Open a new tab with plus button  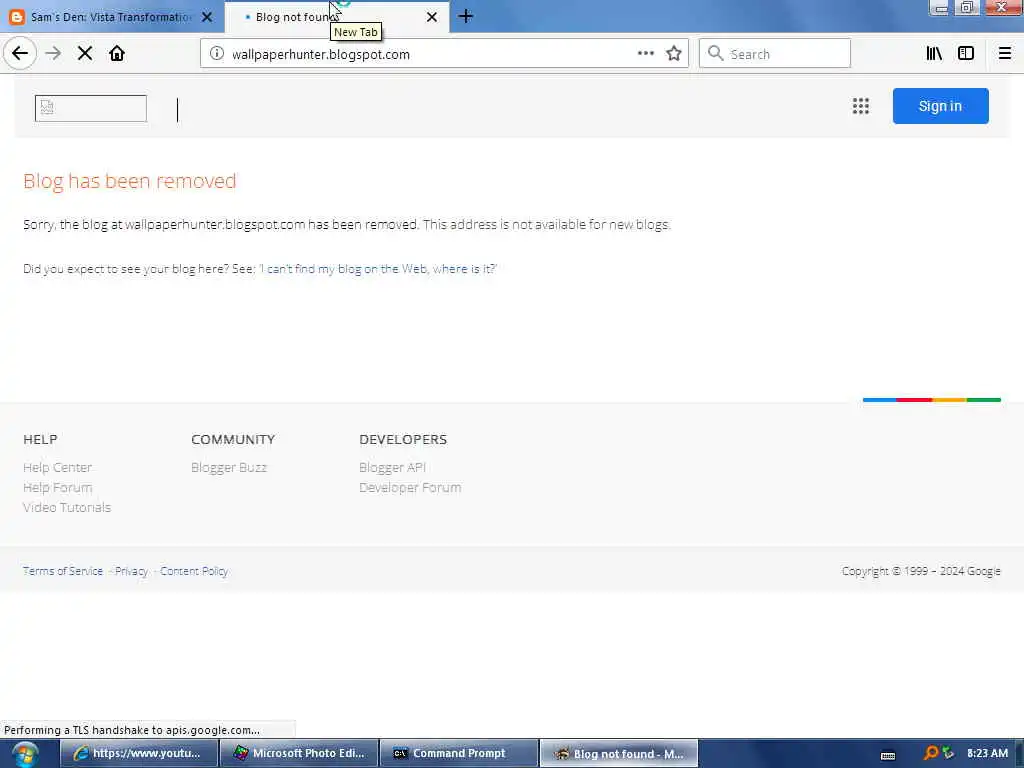click(x=466, y=16)
